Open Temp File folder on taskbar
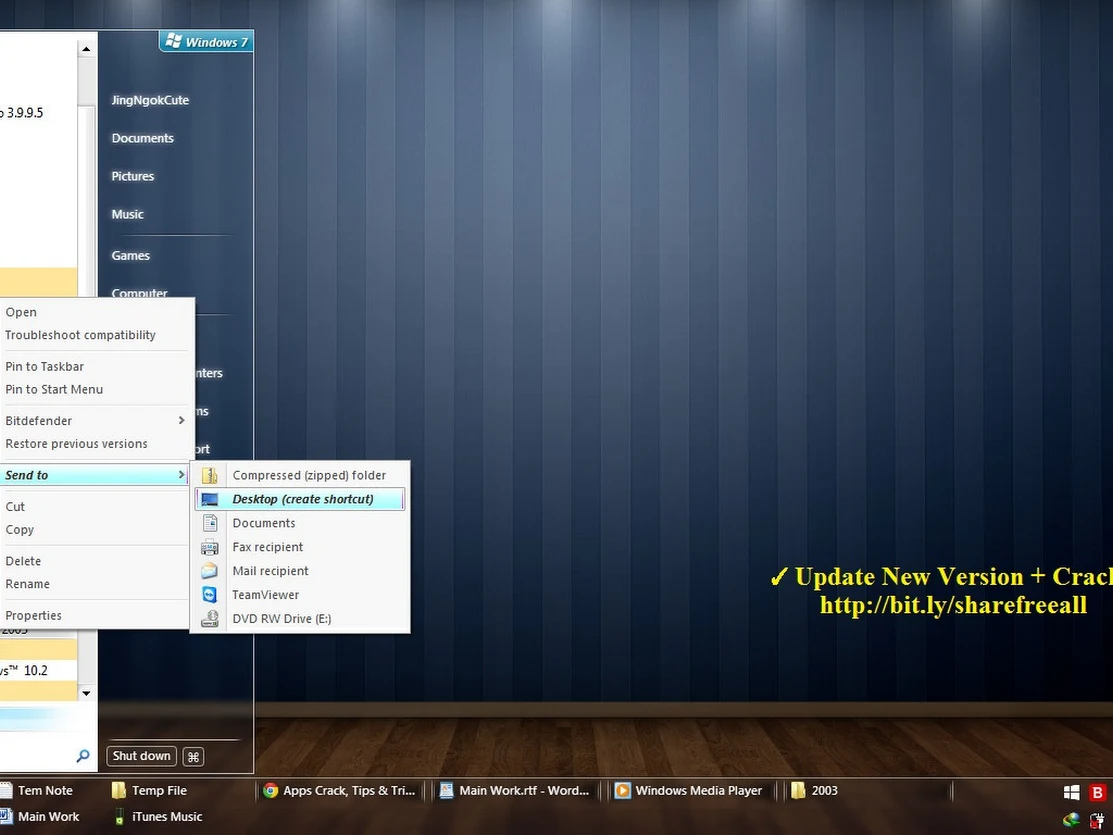This screenshot has width=1113, height=835. (150, 790)
